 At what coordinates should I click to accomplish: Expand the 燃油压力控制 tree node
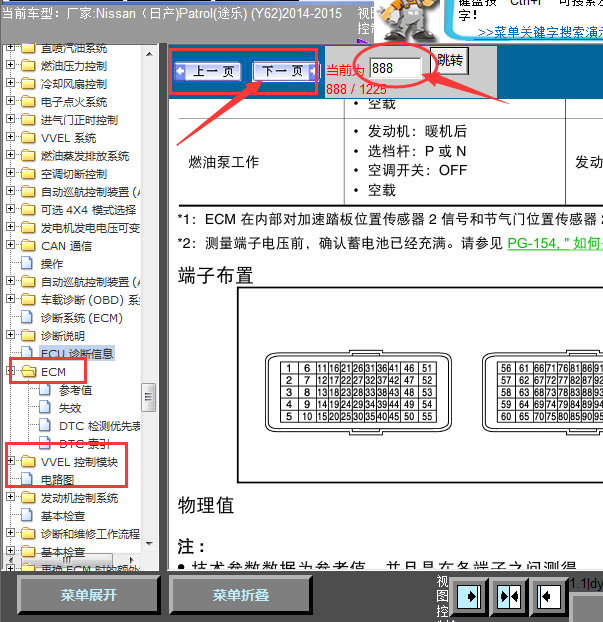click(x=11, y=65)
